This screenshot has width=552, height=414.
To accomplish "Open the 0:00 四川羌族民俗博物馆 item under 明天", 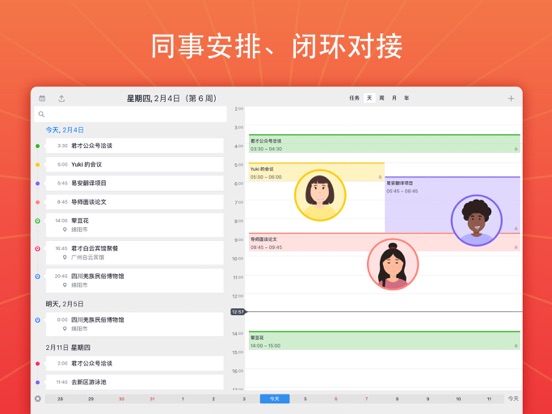I will [134, 324].
